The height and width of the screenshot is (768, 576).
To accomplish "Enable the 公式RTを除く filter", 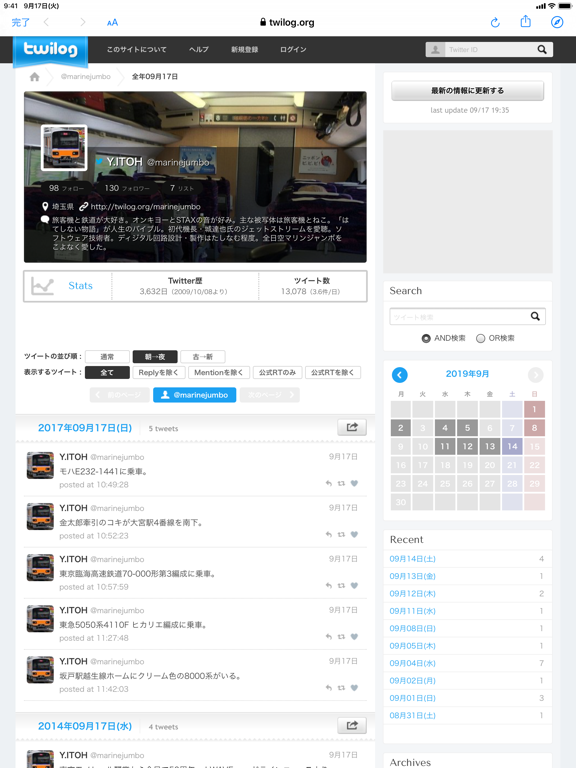I will tap(333, 372).
